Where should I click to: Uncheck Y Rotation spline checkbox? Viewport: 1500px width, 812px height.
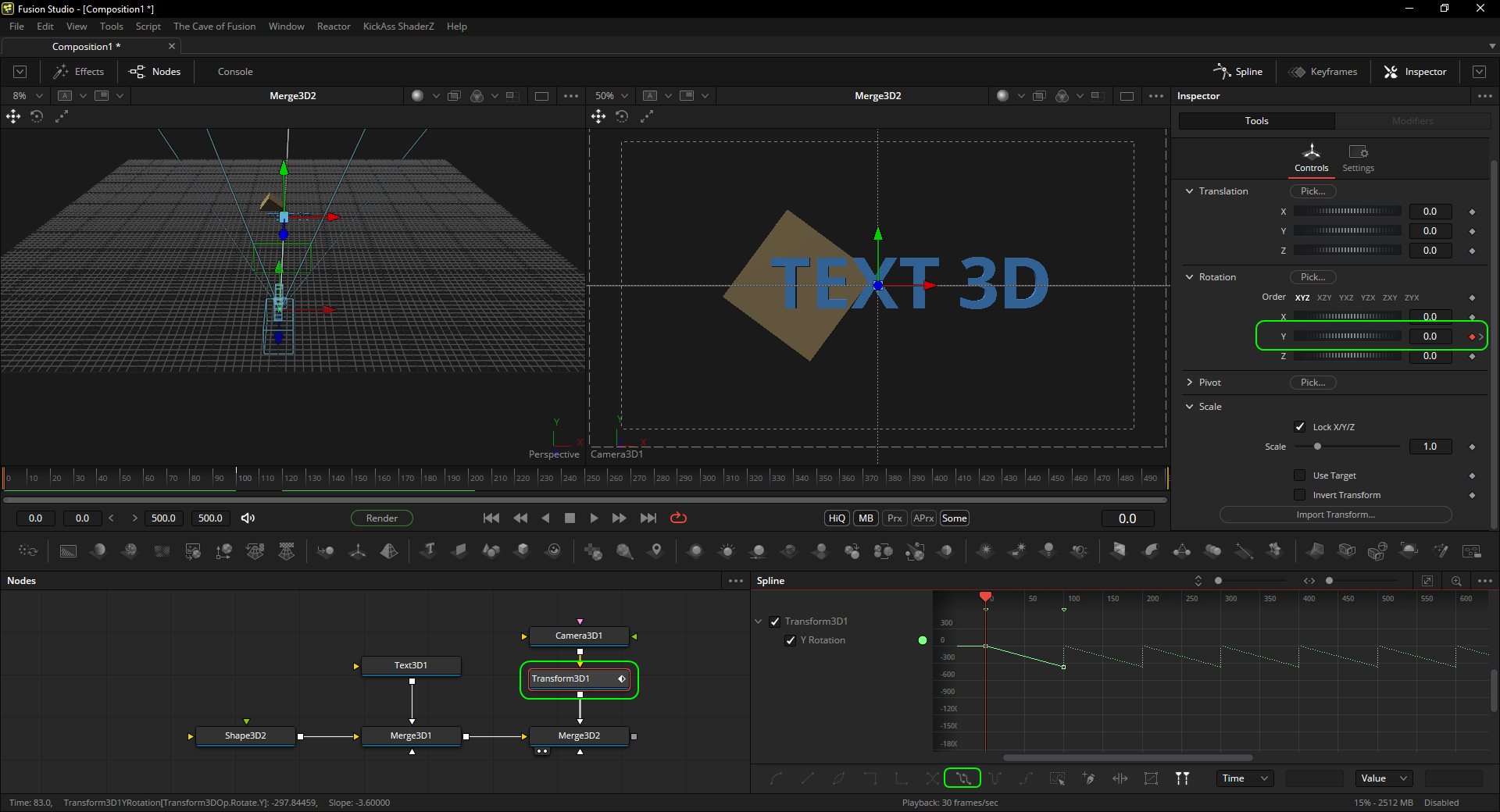(x=791, y=640)
